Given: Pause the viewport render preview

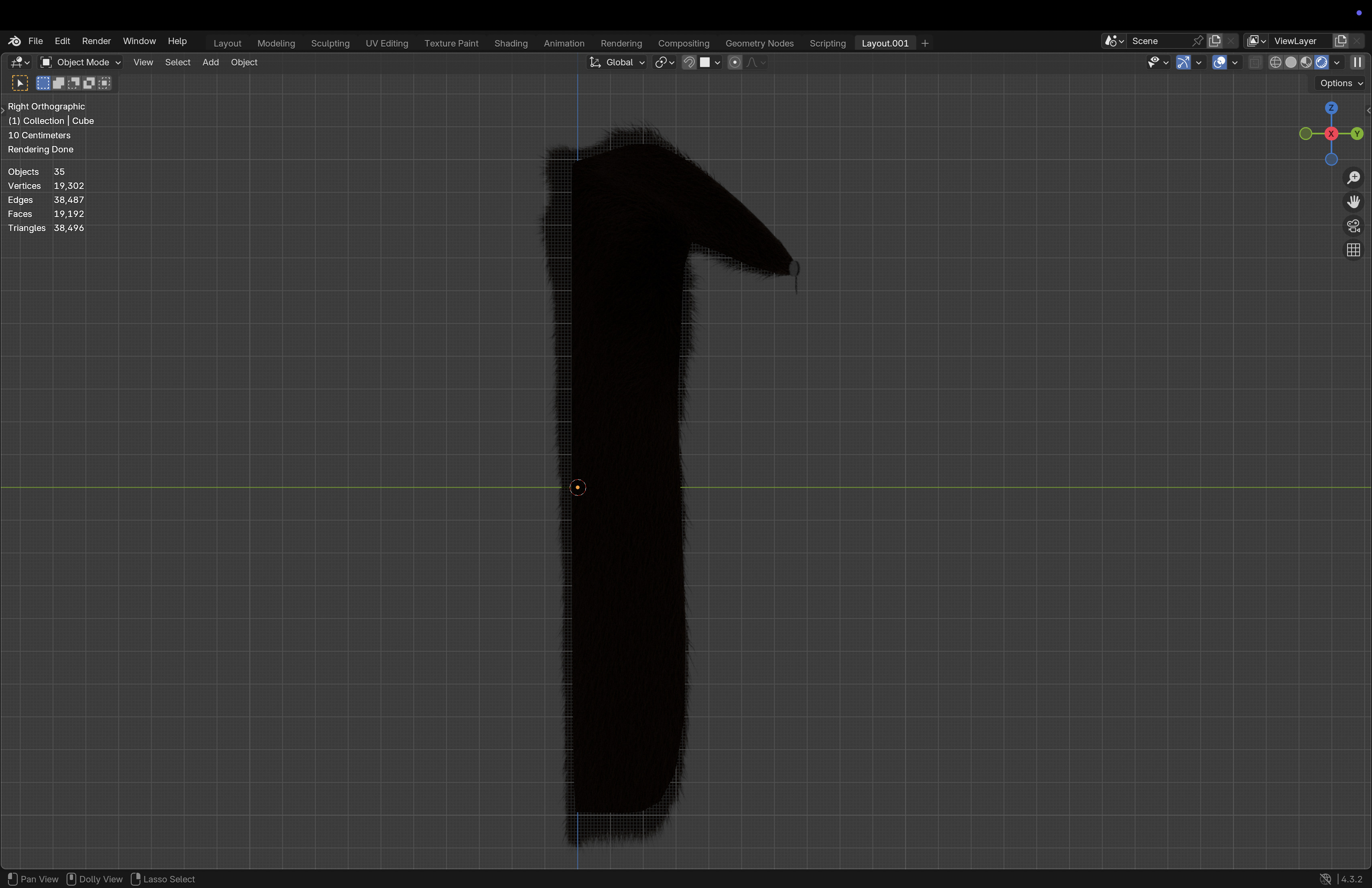Looking at the screenshot, I should click(x=1358, y=62).
